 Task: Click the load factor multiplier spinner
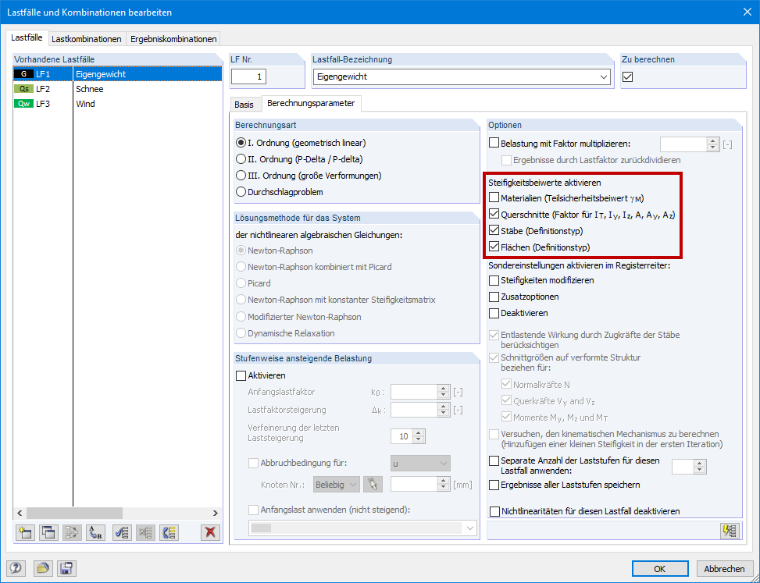click(x=712, y=144)
